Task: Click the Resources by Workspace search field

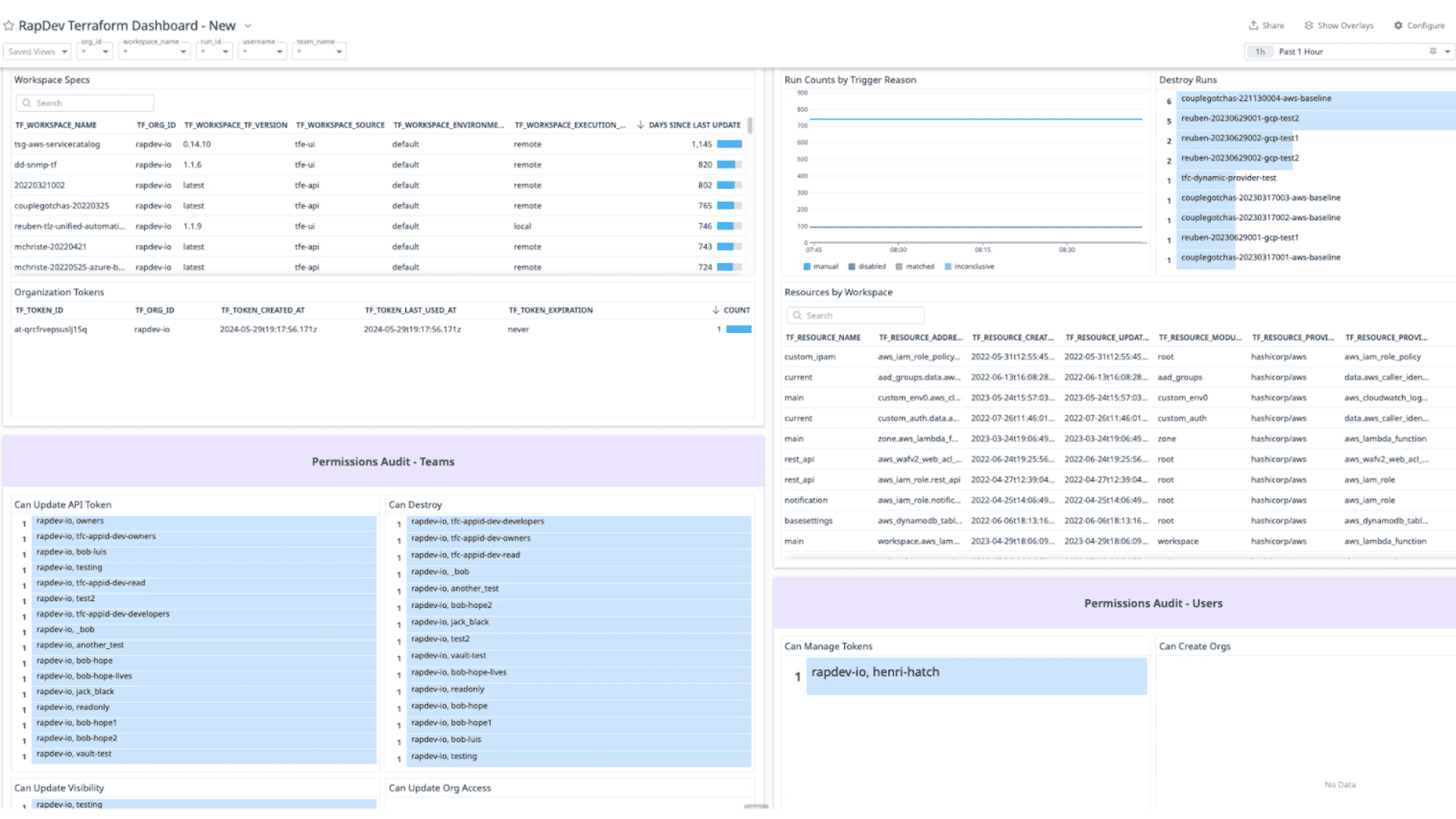Action: 855,315
